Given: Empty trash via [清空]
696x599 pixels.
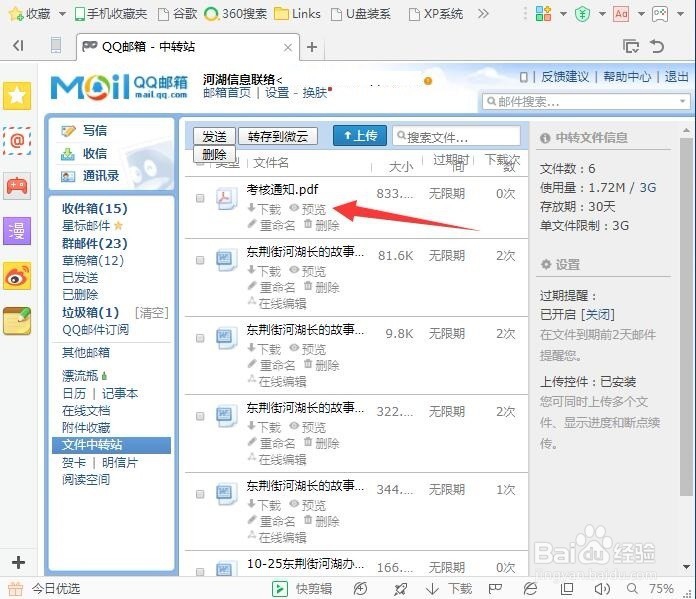Looking at the screenshot, I should click(x=151, y=313).
